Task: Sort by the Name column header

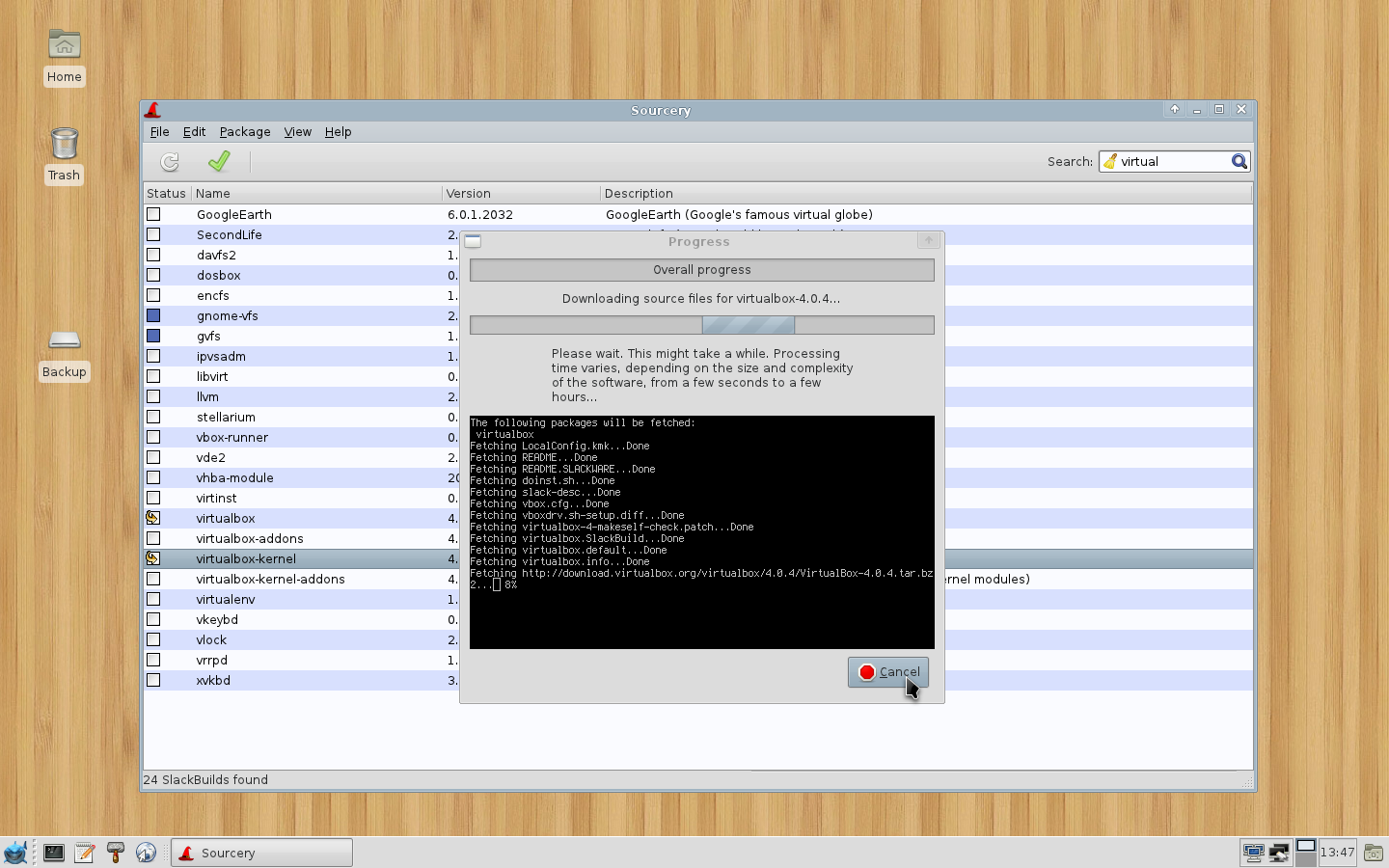Action: (316, 193)
